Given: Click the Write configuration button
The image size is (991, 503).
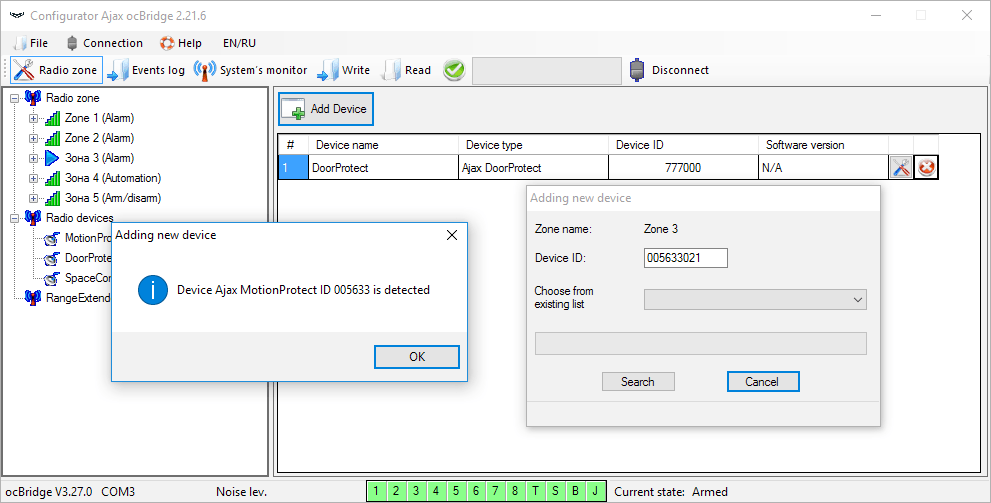Looking at the screenshot, I should click(343, 70).
